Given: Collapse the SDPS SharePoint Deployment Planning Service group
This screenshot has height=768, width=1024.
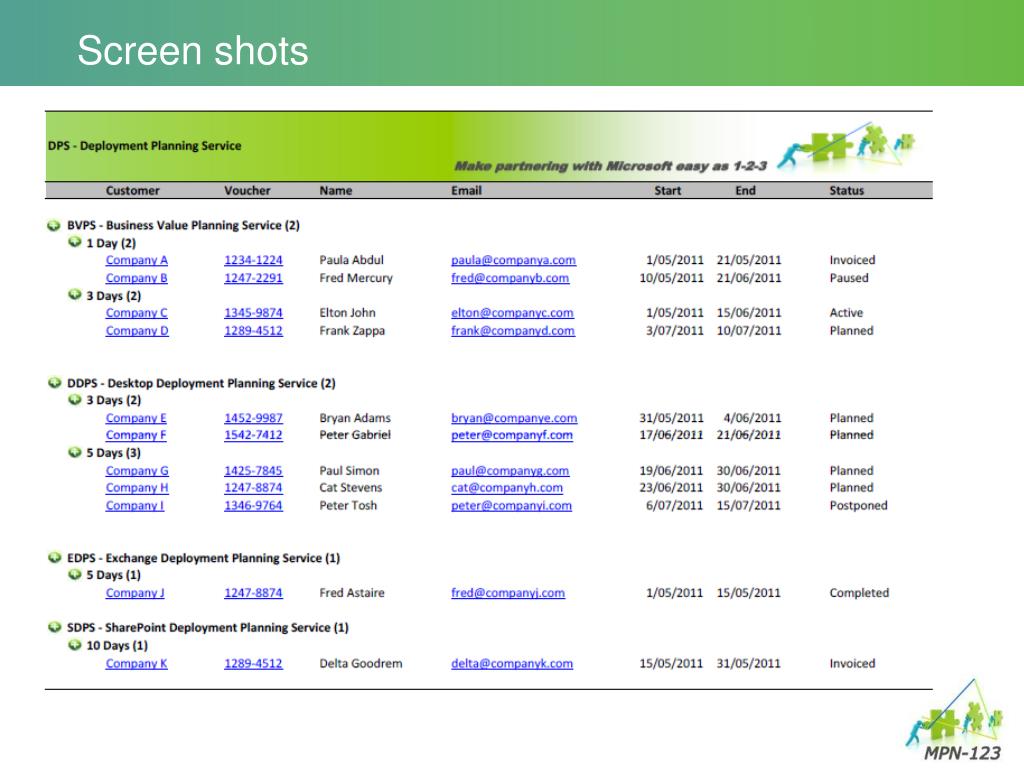Looking at the screenshot, I should (x=54, y=628).
